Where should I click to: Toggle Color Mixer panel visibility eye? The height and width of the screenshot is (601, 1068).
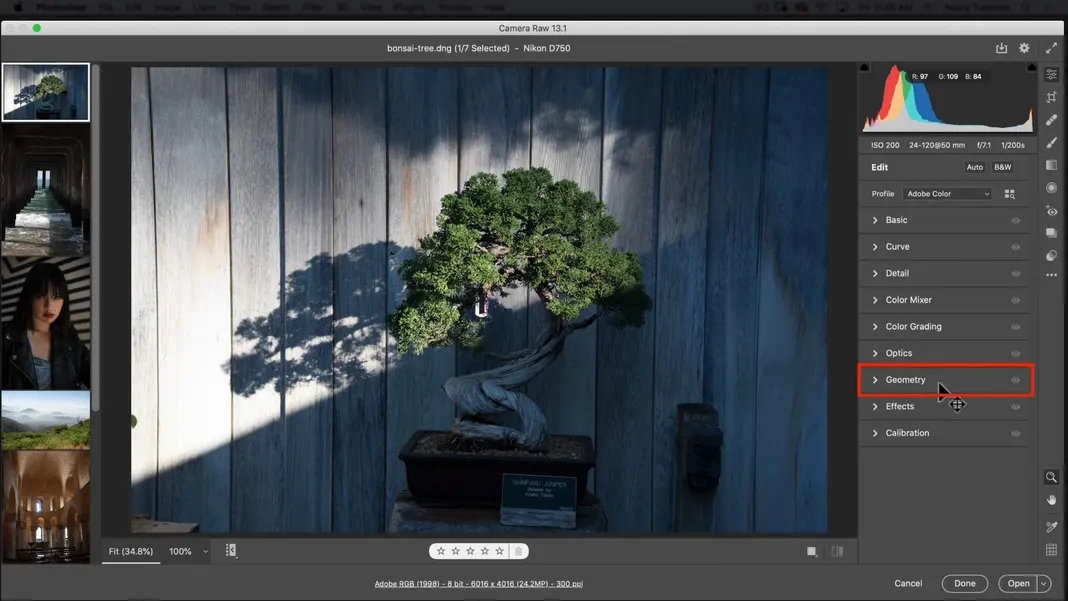coord(1016,300)
